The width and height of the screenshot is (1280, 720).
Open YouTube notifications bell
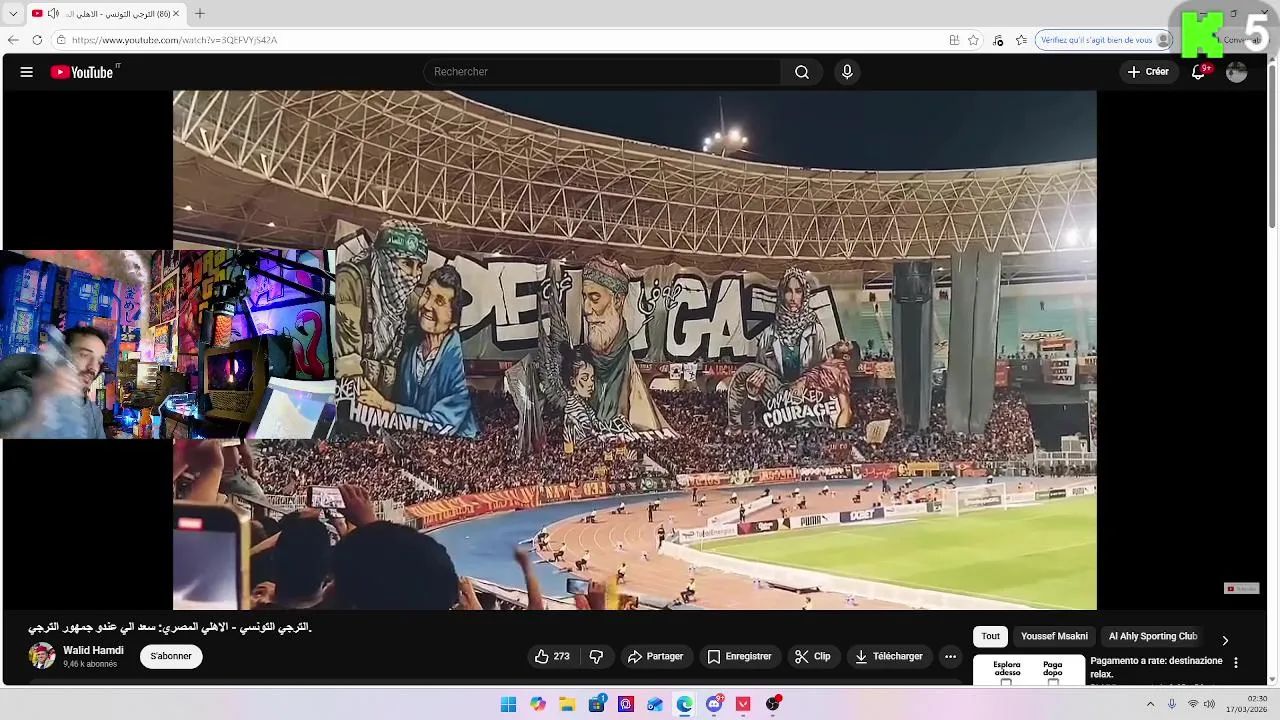(x=1198, y=72)
